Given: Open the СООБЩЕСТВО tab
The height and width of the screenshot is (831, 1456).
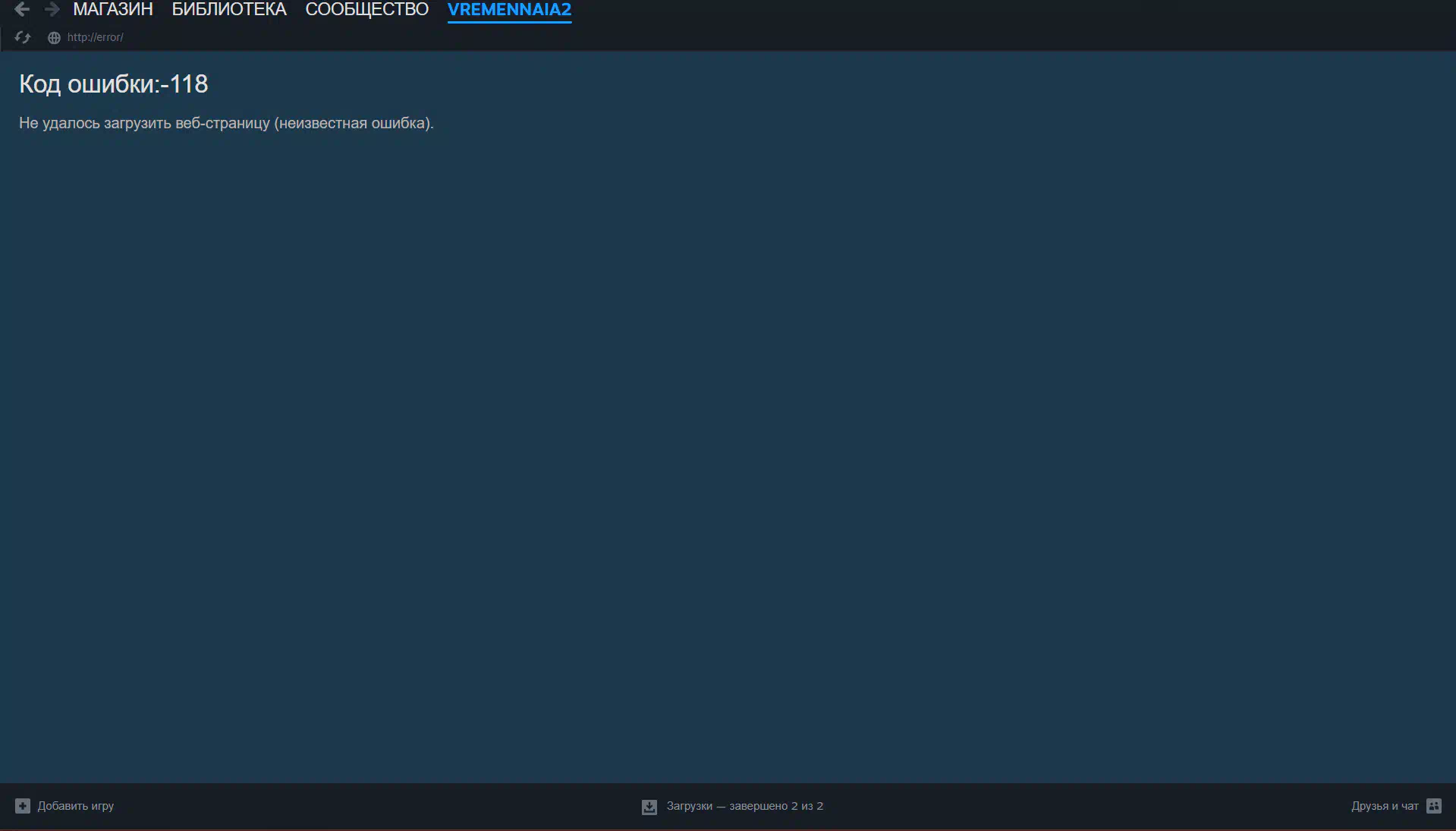Looking at the screenshot, I should pyautogui.click(x=367, y=10).
